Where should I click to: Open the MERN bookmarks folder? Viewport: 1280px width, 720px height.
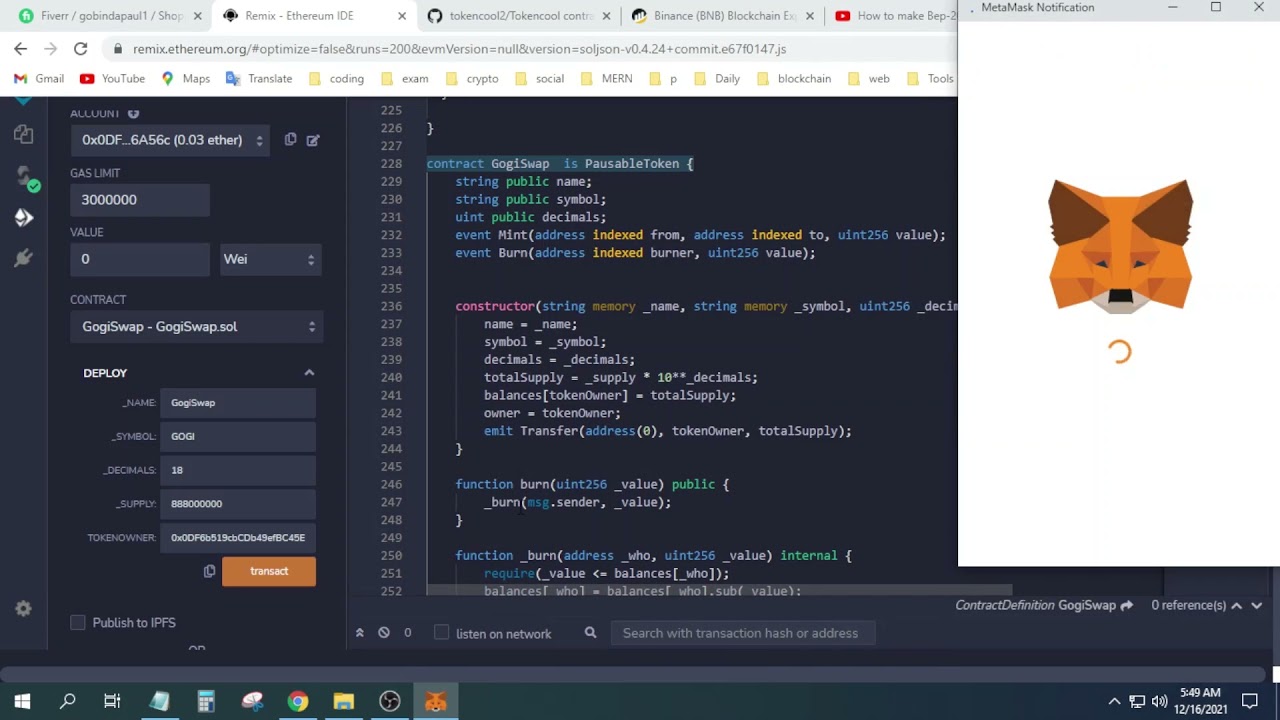[x=606, y=78]
